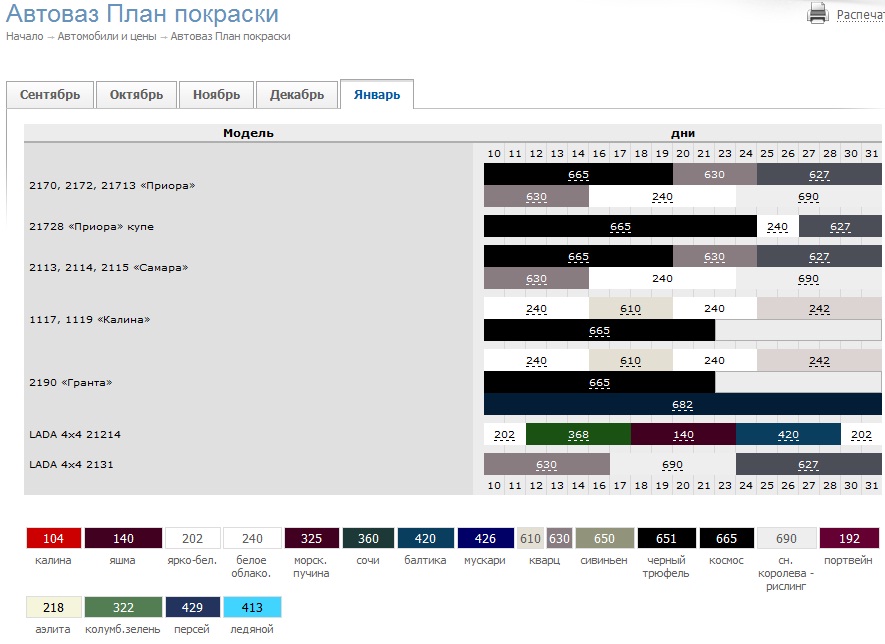Select legend swatch 650 сивиньен
The image size is (885, 644).
604,538
